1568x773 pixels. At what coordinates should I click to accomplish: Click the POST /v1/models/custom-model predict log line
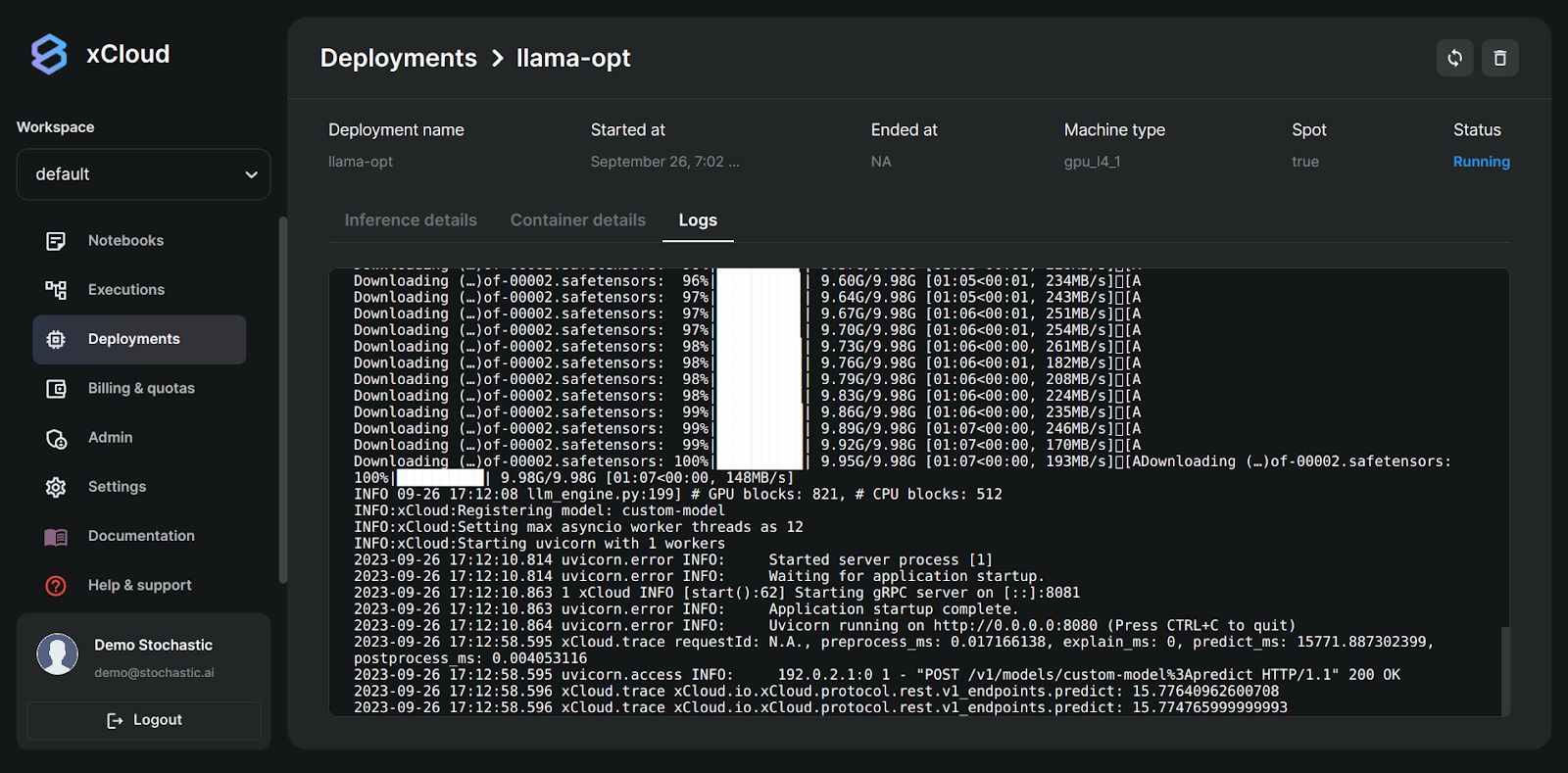[877, 675]
